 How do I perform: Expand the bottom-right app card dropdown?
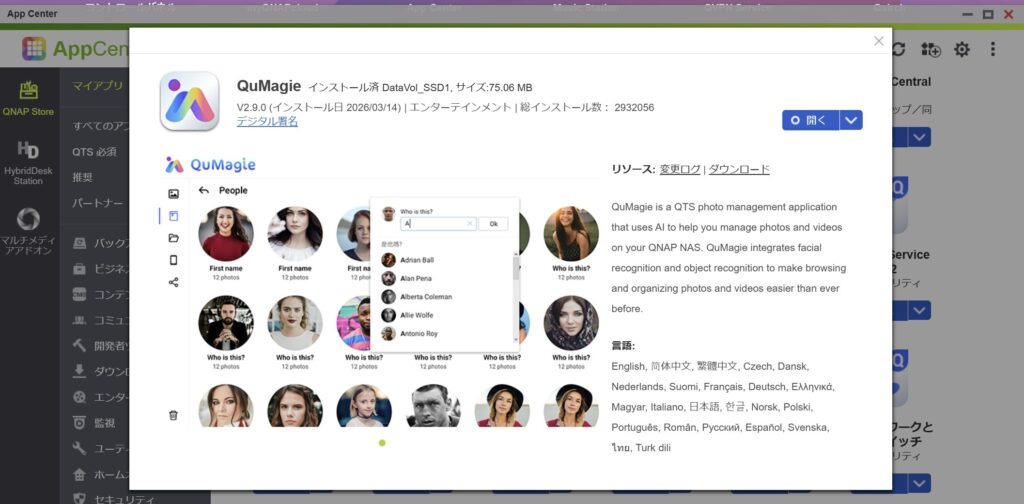pos(920,484)
